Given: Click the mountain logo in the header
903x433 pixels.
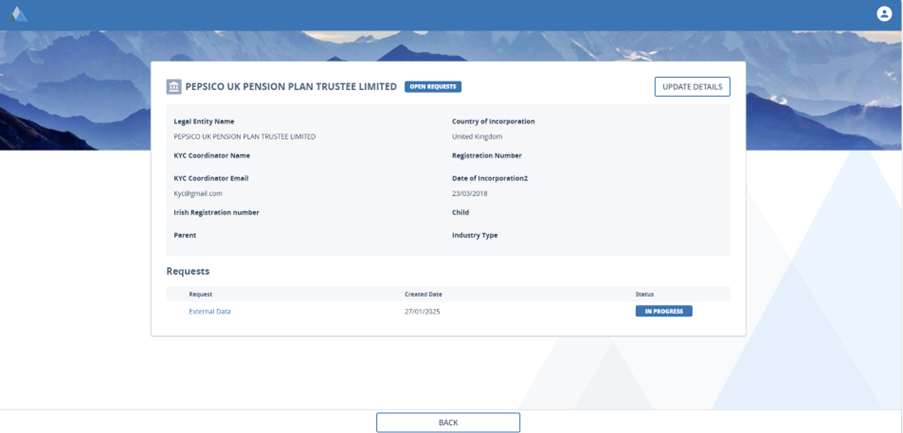Looking at the screenshot, I should [18, 14].
